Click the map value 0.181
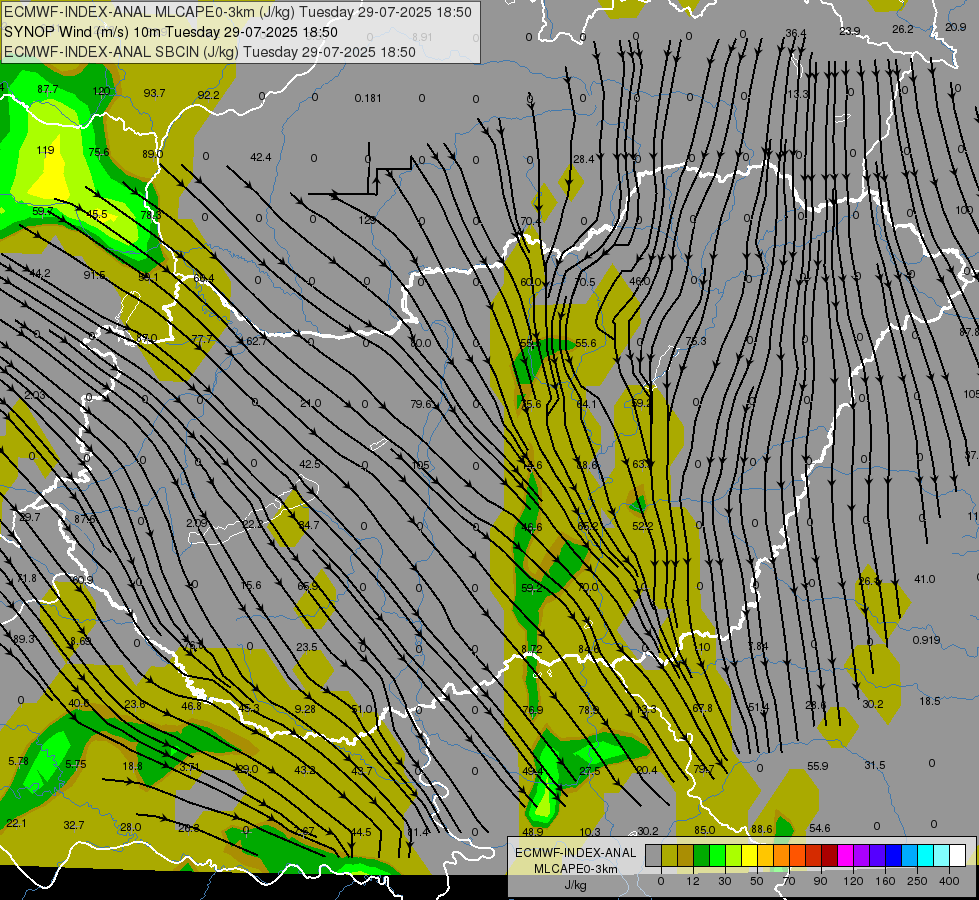This screenshot has height=900, width=979. [368, 98]
